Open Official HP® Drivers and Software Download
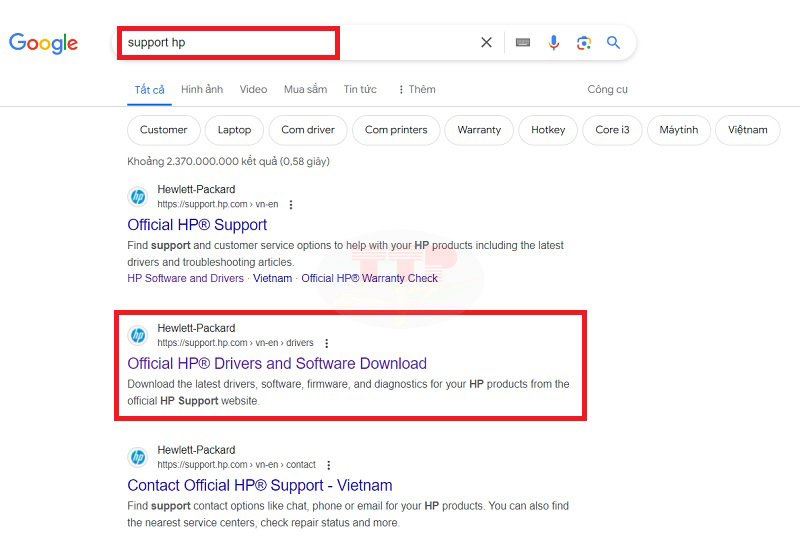The height and width of the screenshot is (558, 800). [x=277, y=364]
